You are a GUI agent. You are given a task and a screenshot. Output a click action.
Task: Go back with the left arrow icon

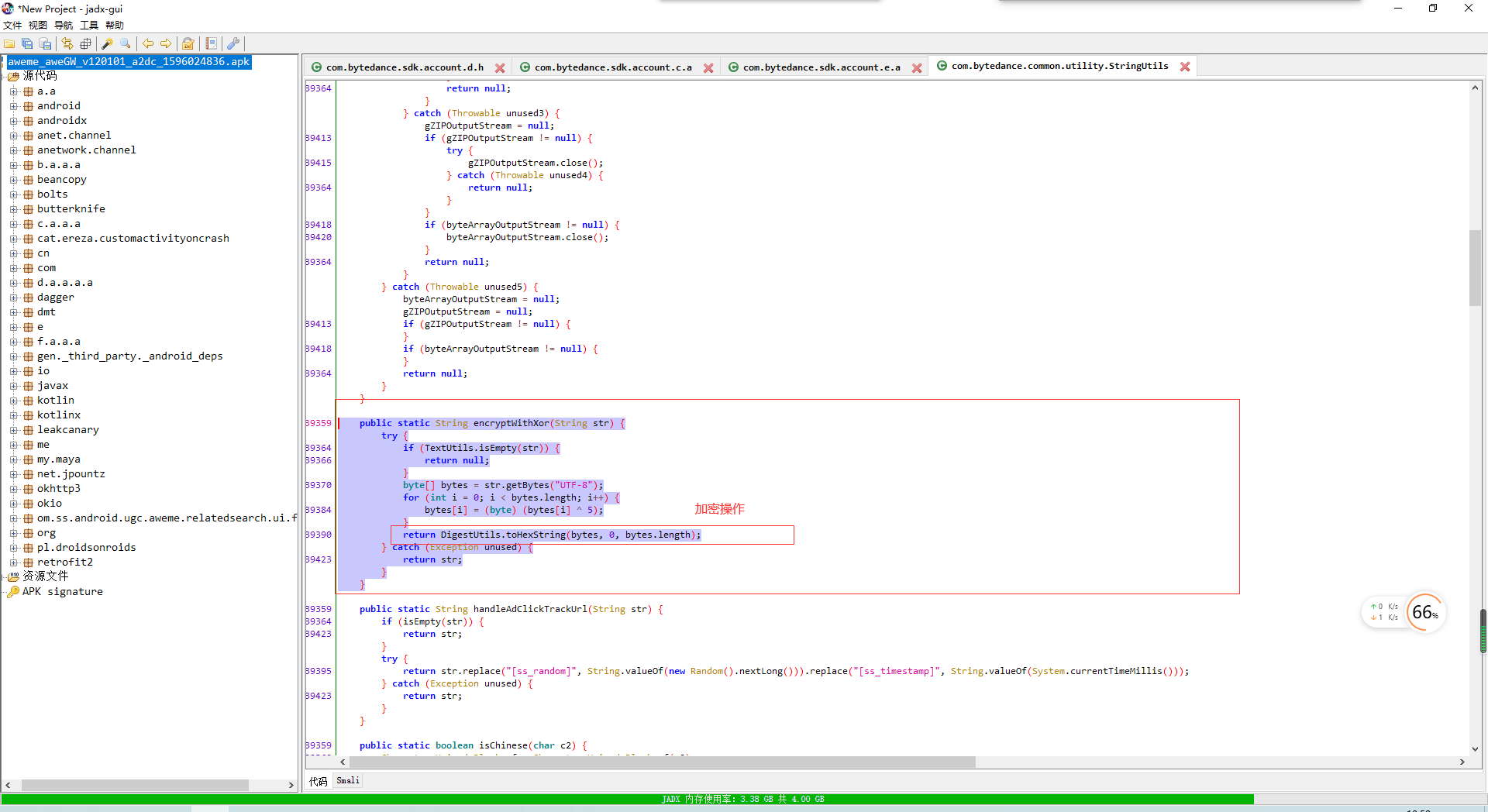coord(147,44)
